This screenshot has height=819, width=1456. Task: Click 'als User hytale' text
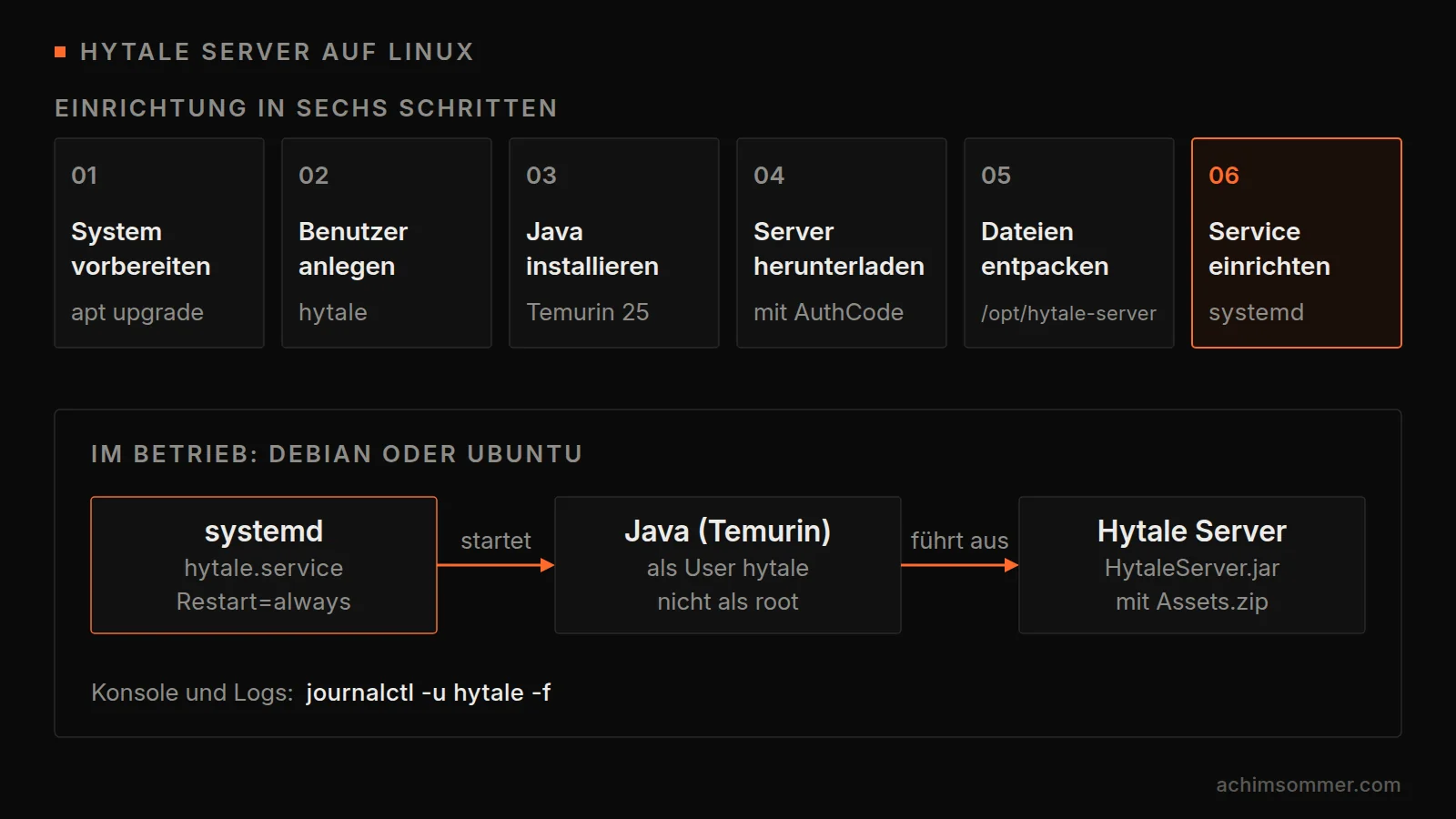click(728, 568)
